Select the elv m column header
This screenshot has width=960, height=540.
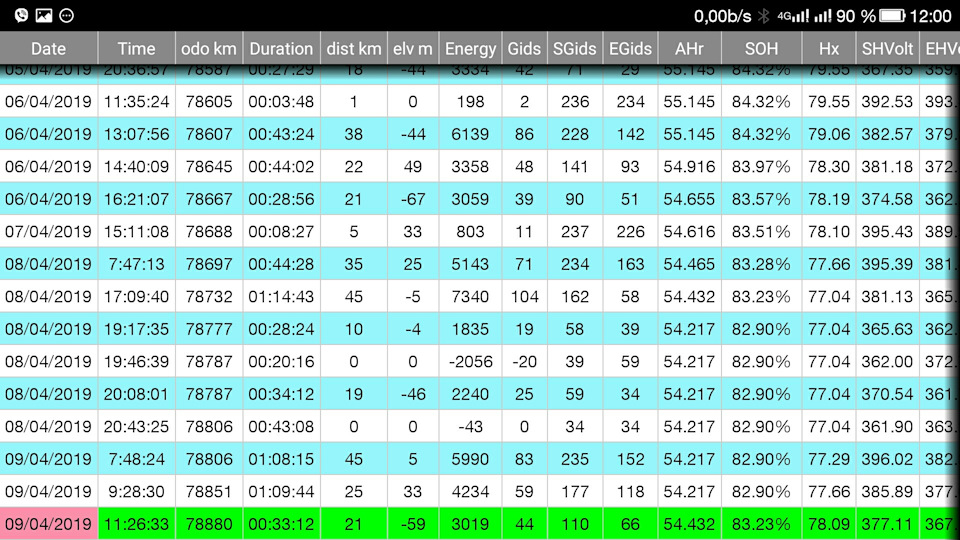pyautogui.click(x=413, y=48)
